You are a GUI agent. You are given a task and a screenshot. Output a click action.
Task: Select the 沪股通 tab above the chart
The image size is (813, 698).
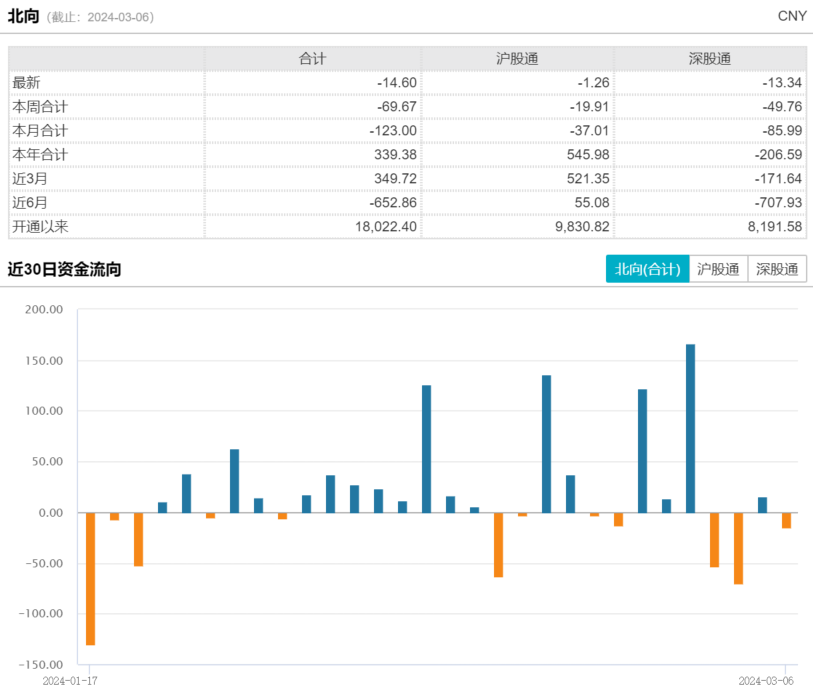pos(718,269)
